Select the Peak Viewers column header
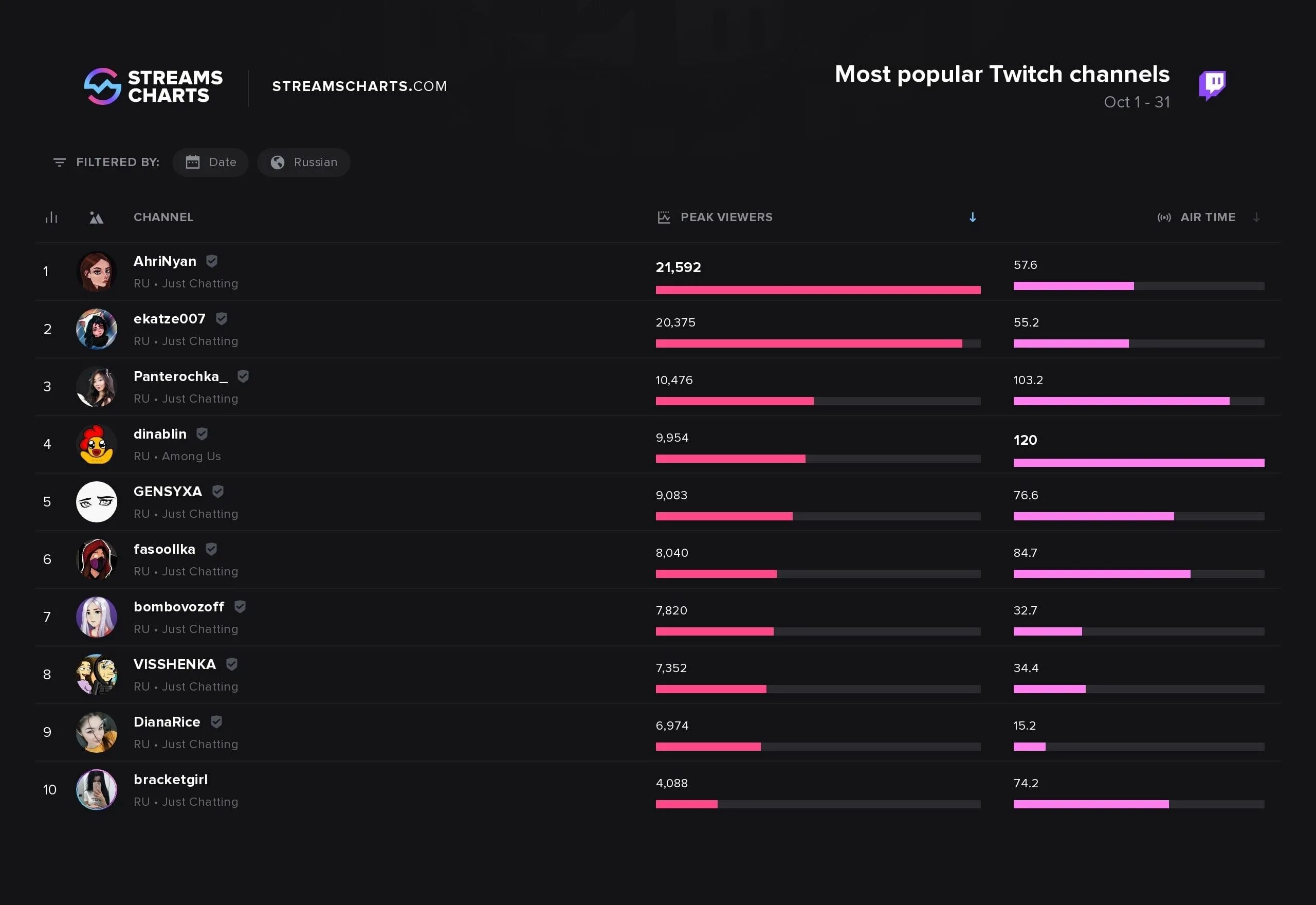Screen dimensions: 1316x905 [x=726, y=217]
